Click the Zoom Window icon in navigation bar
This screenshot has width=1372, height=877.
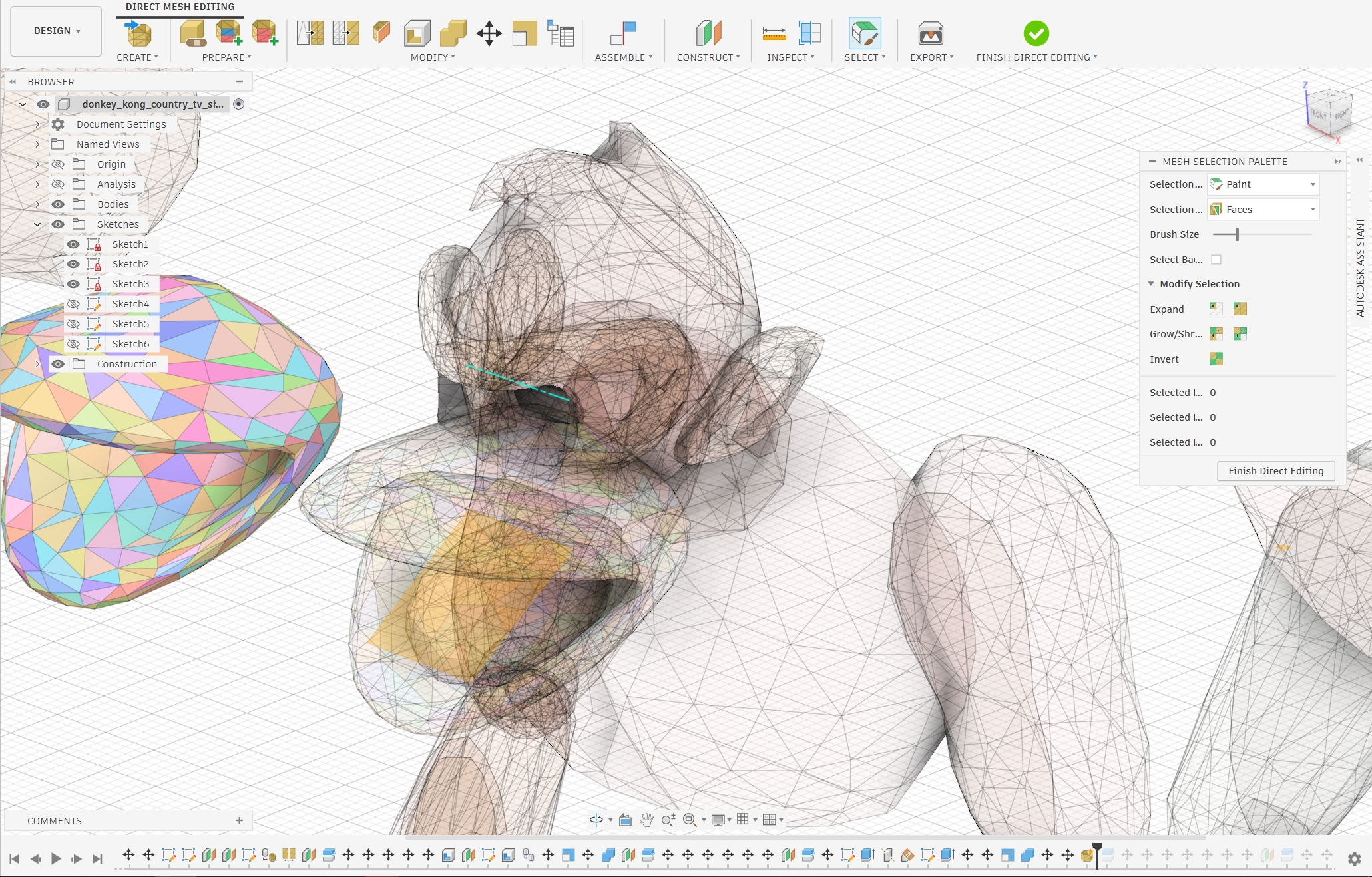coord(690,820)
